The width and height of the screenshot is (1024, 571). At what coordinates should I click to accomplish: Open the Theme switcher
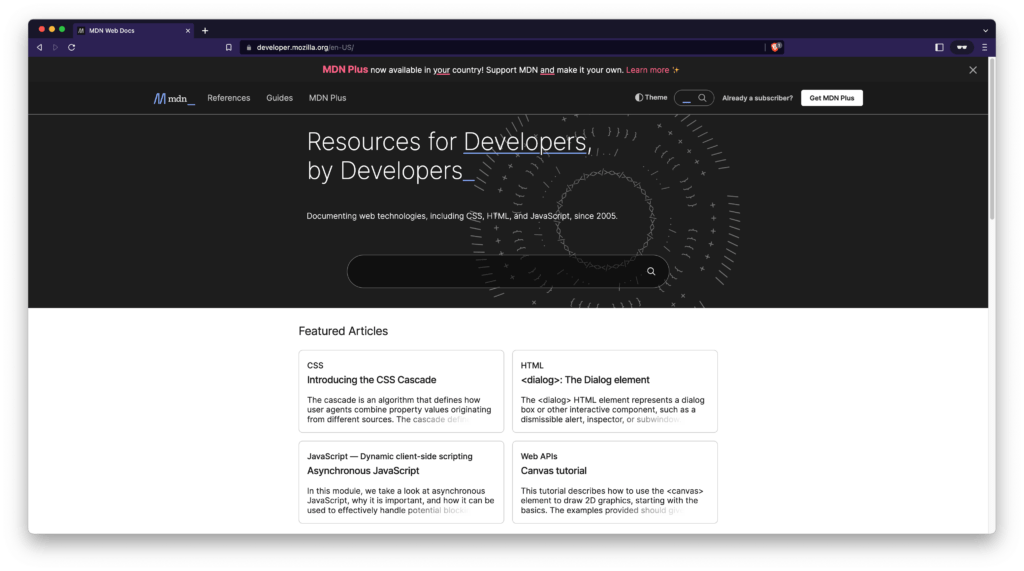(651, 97)
